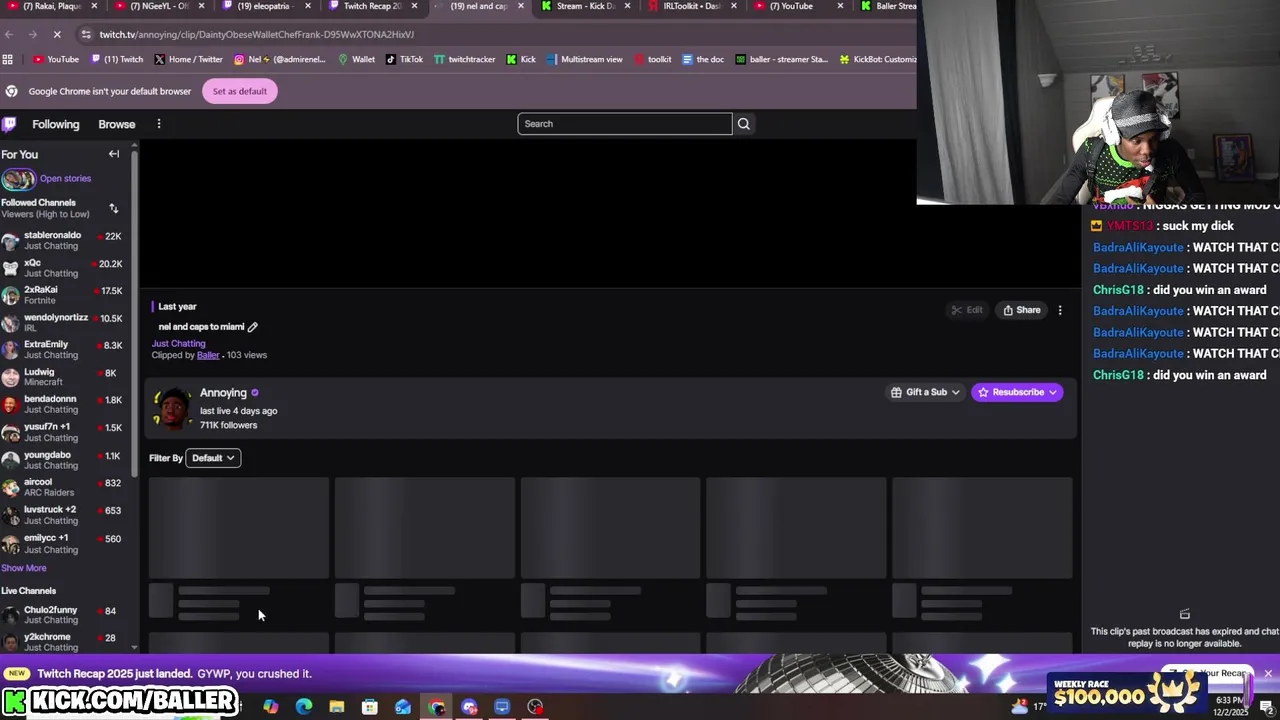Image resolution: width=1280 pixels, height=720 pixels.
Task: Open site information icon in address bar
Action: pyautogui.click(x=86, y=34)
